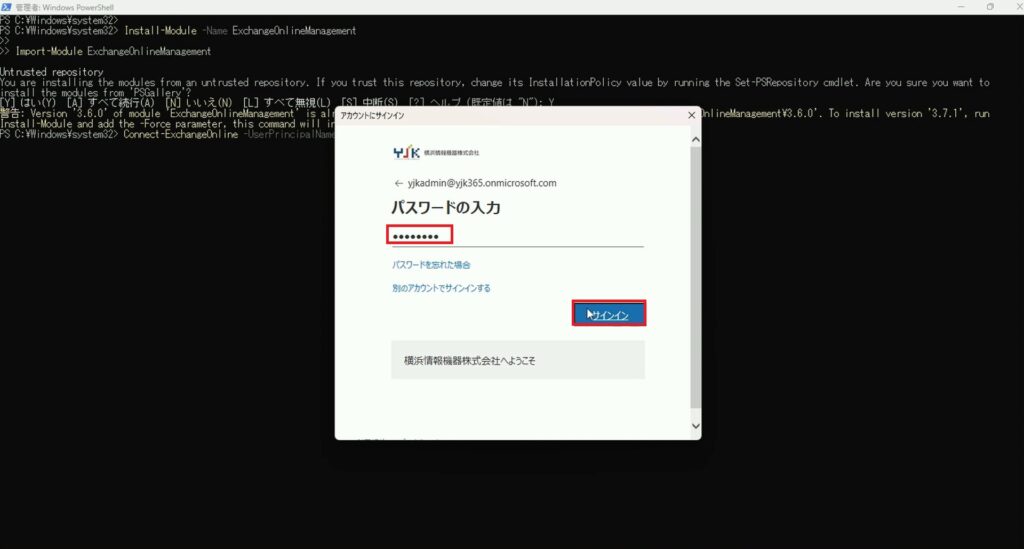This screenshot has width=1024, height=549.
Task: Click 'Install-Module -Name ExchangeOnlineManagement' command line
Action: 240,31
